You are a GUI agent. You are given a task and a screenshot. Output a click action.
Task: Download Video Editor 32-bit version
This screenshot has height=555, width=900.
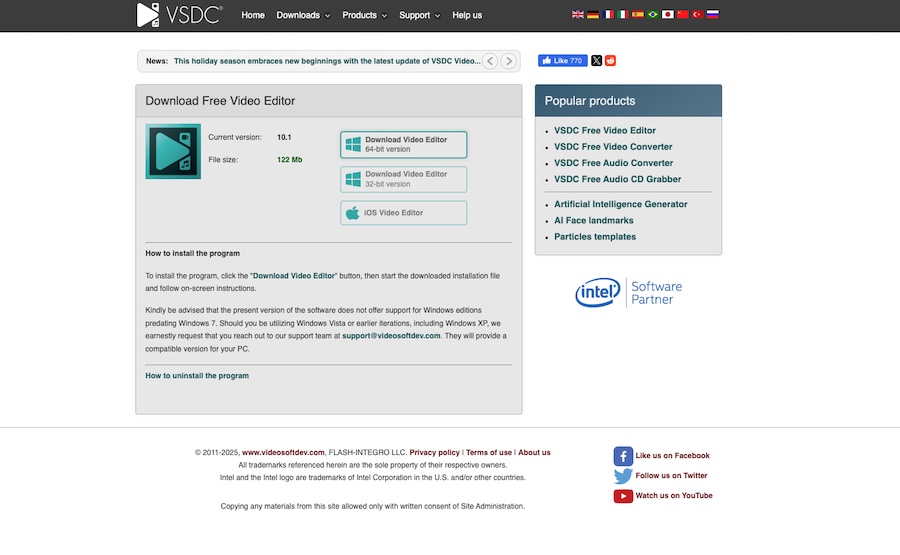tap(404, 179)
